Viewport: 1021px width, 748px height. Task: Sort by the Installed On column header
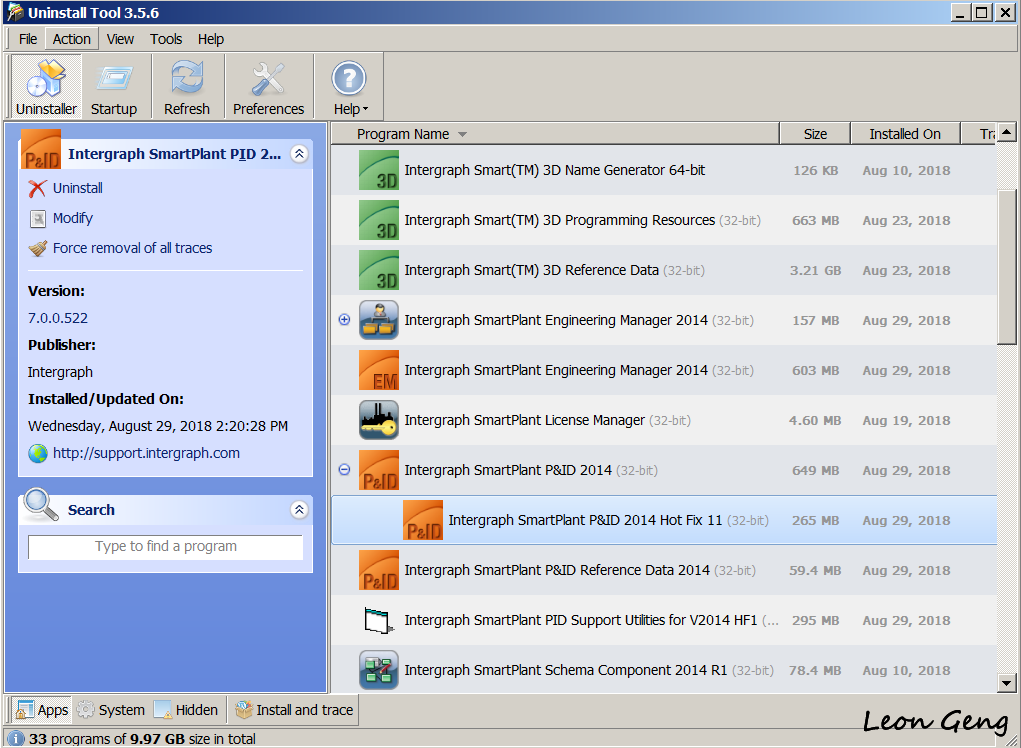click(905, 134)
